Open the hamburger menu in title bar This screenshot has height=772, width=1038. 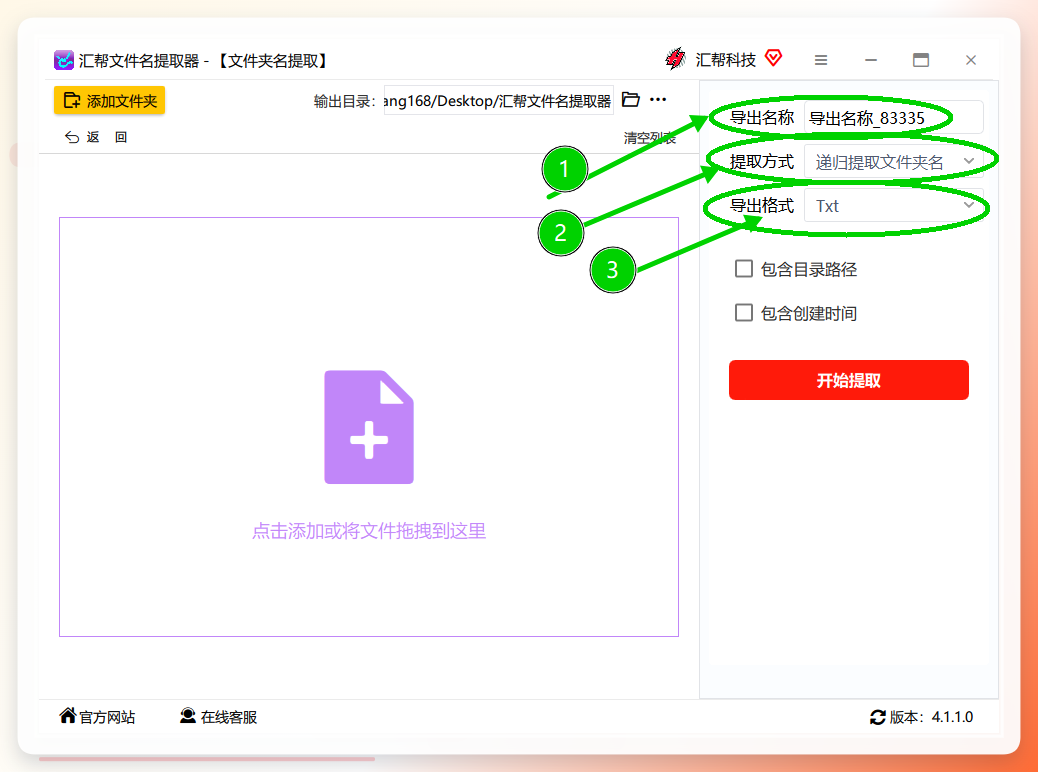(821, 60)
